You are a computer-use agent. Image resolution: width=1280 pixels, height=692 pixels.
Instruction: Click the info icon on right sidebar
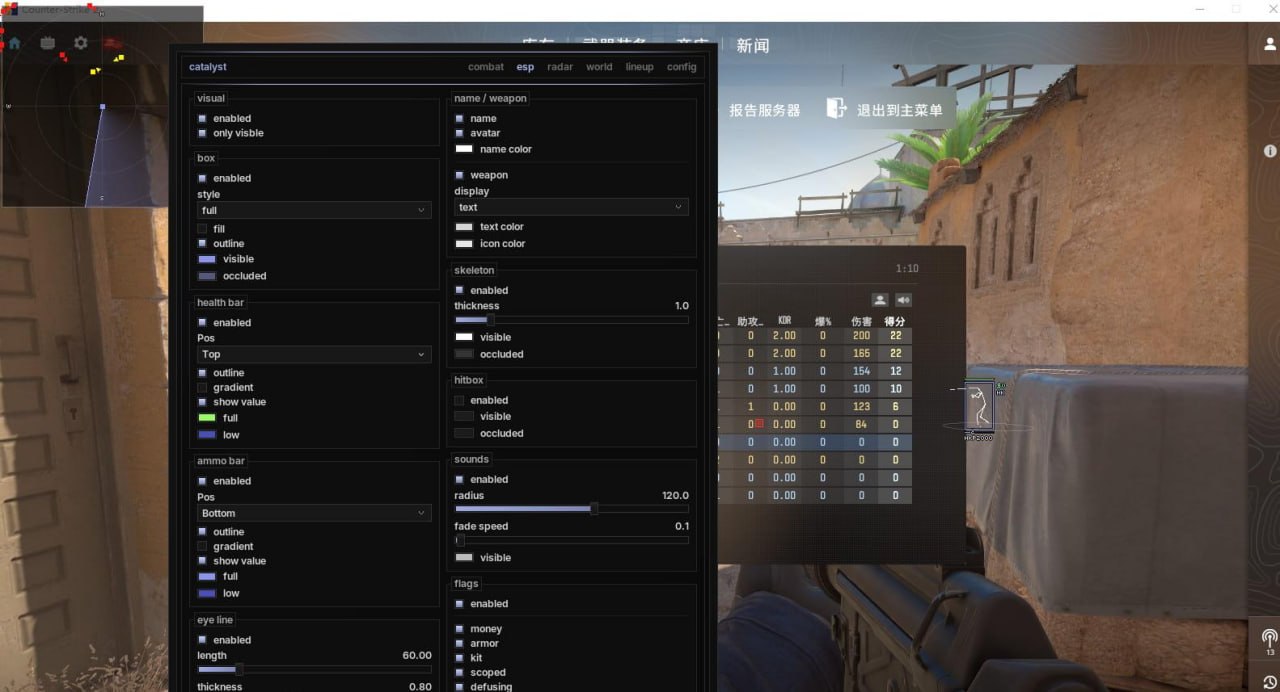(1270, 151)
